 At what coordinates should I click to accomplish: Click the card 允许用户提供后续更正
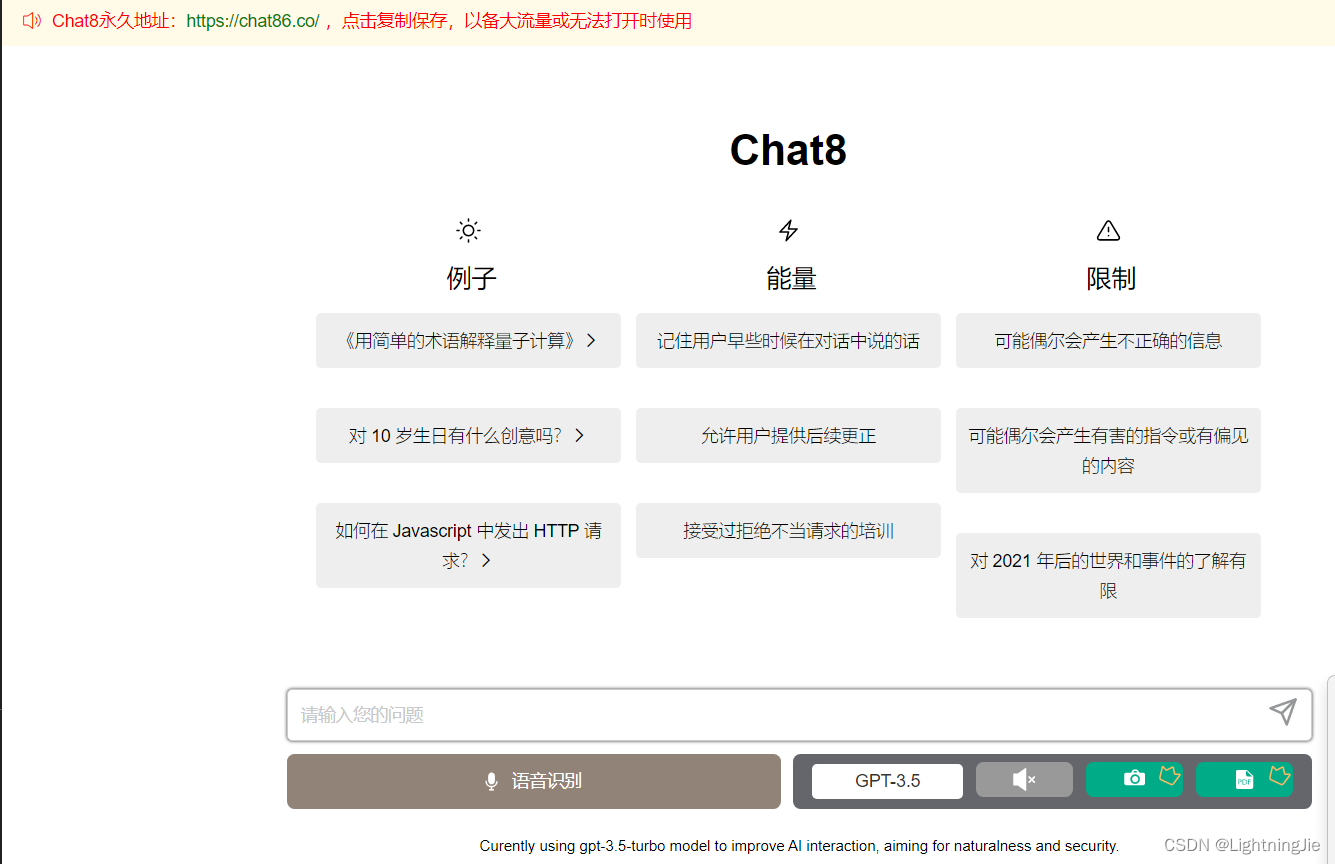788,436
